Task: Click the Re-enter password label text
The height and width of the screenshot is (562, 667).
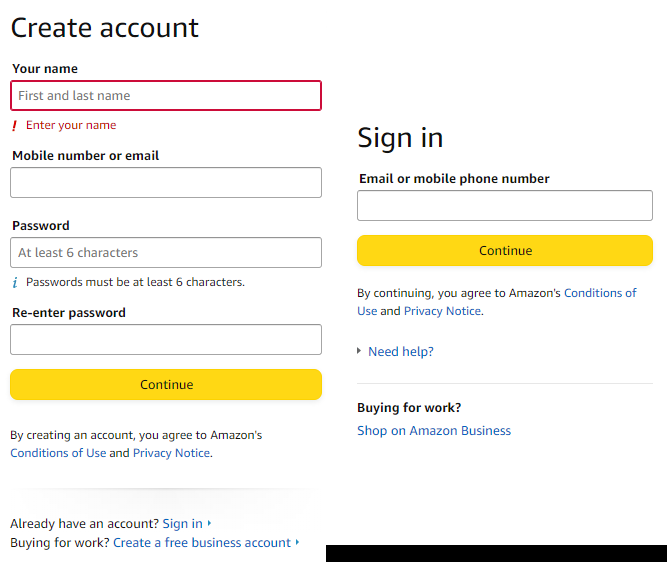Action: (x=69, y=313)
